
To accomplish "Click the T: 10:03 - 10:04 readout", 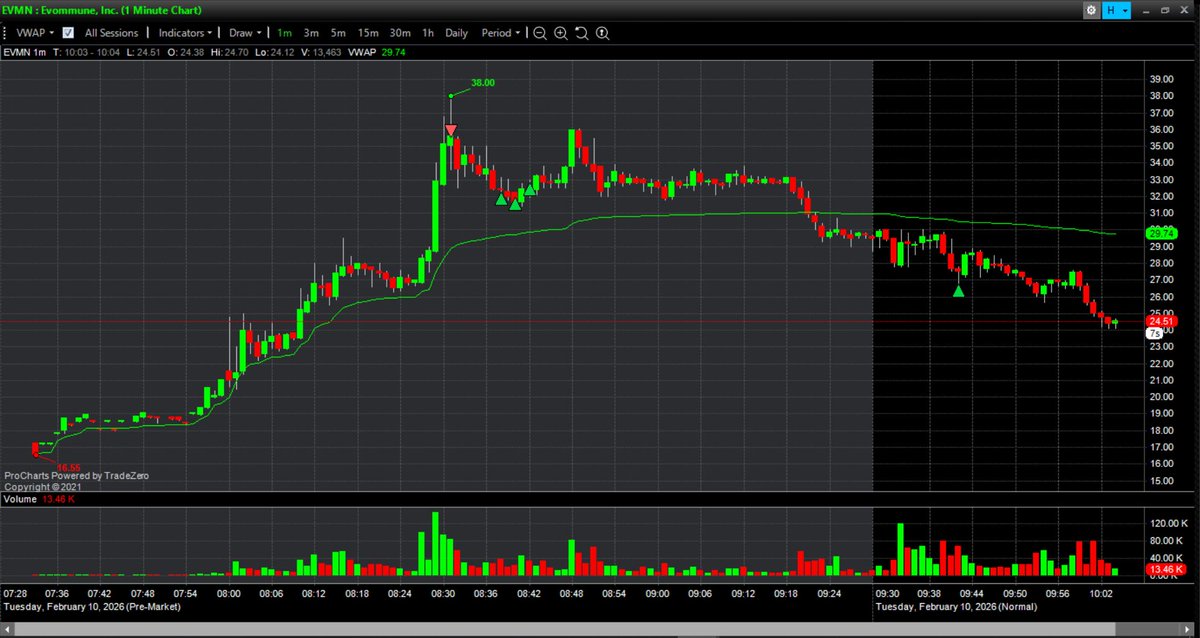I will click(86, 52).
